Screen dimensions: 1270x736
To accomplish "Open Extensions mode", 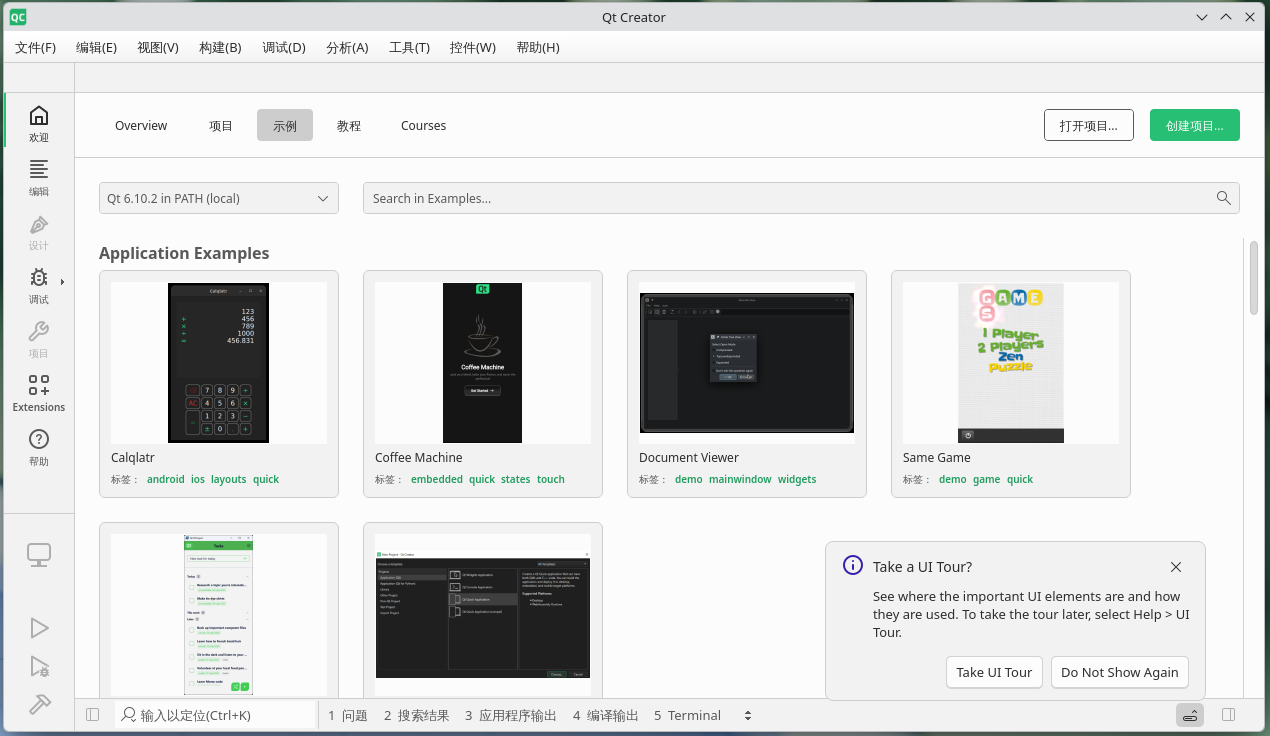I will (38, 393).
